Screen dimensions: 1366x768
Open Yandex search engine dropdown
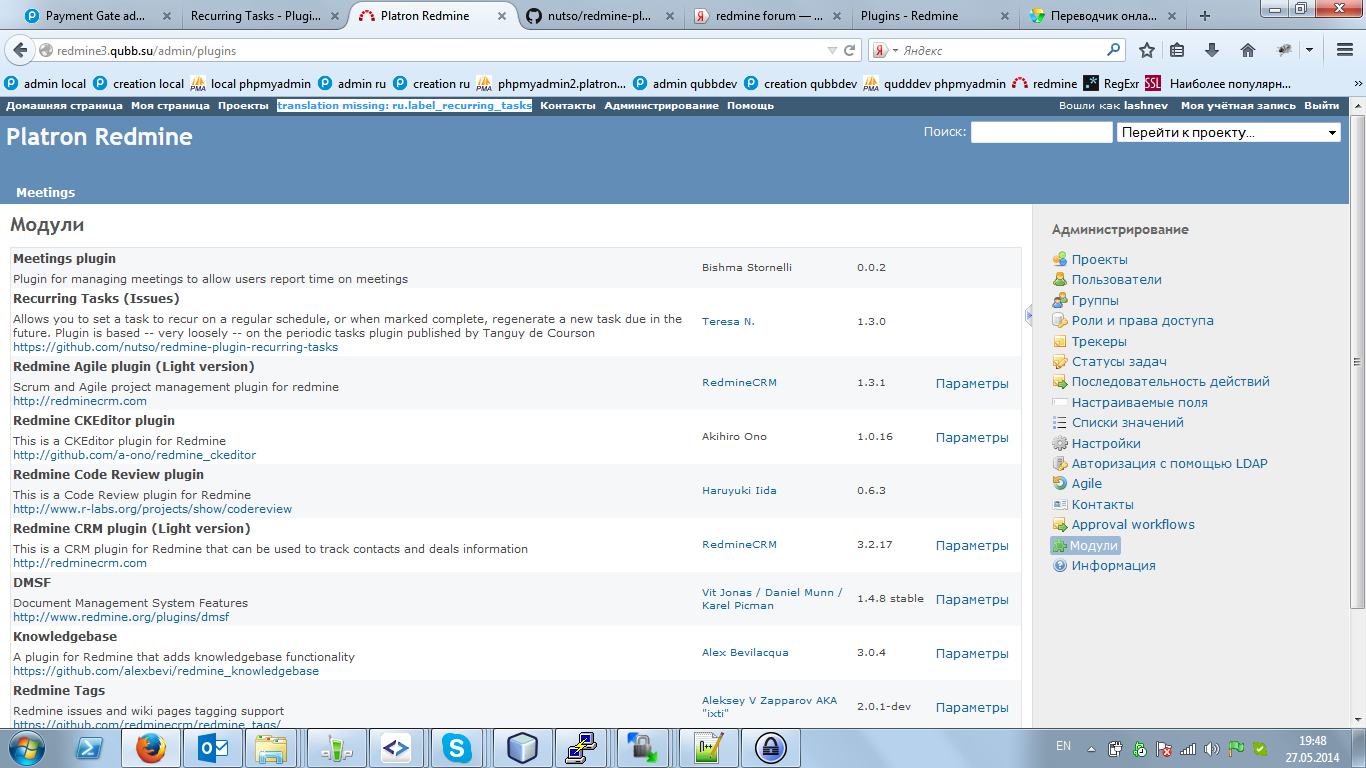pyautogui.click(x=885, y=50)
